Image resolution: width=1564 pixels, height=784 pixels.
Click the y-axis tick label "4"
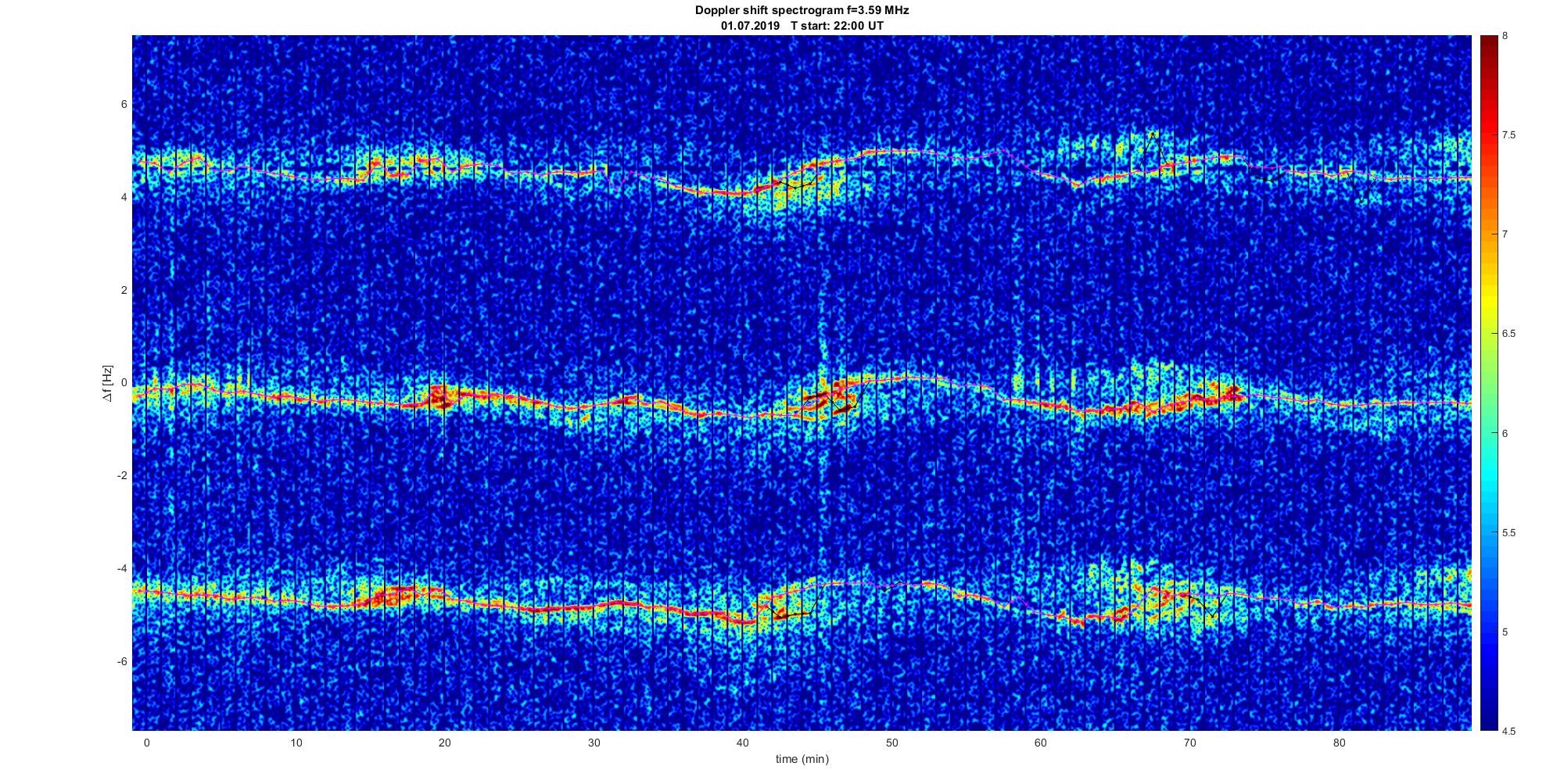click(124, 198)
